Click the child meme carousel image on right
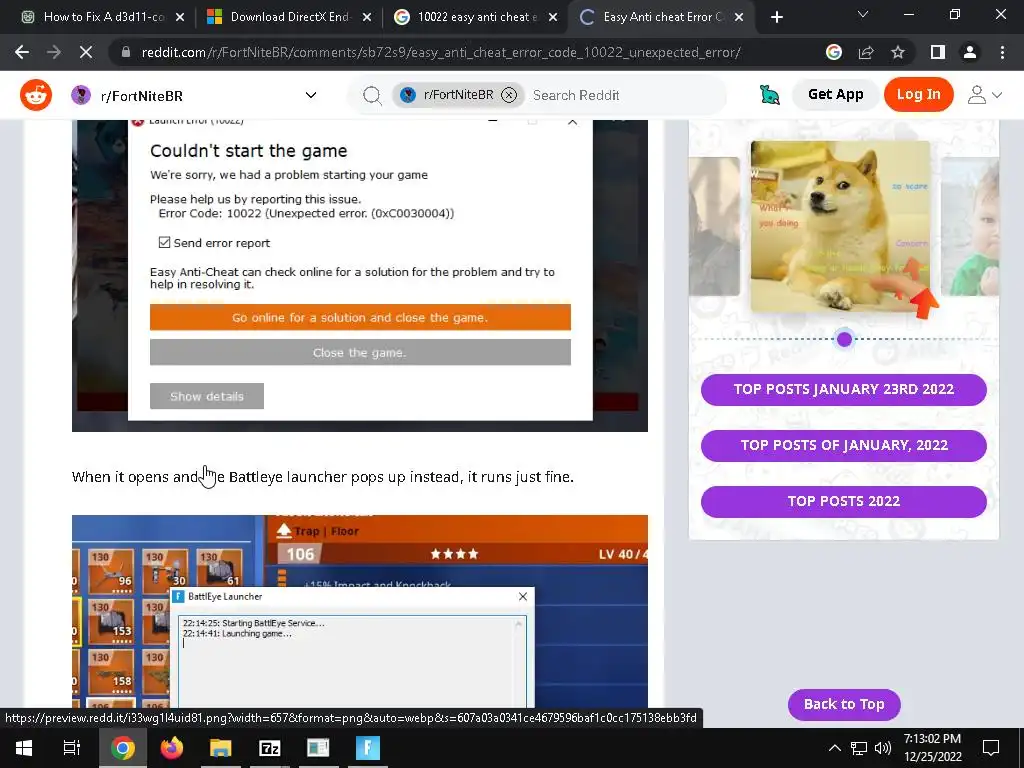Viewport: 1024px width, 768px height. pos(970,226)
